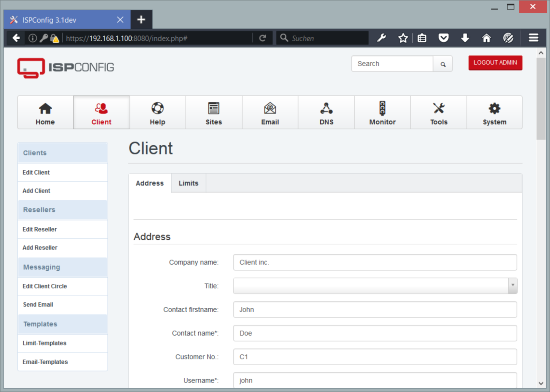
Task: Open the Email module
Action: click(x=270, y=113)
